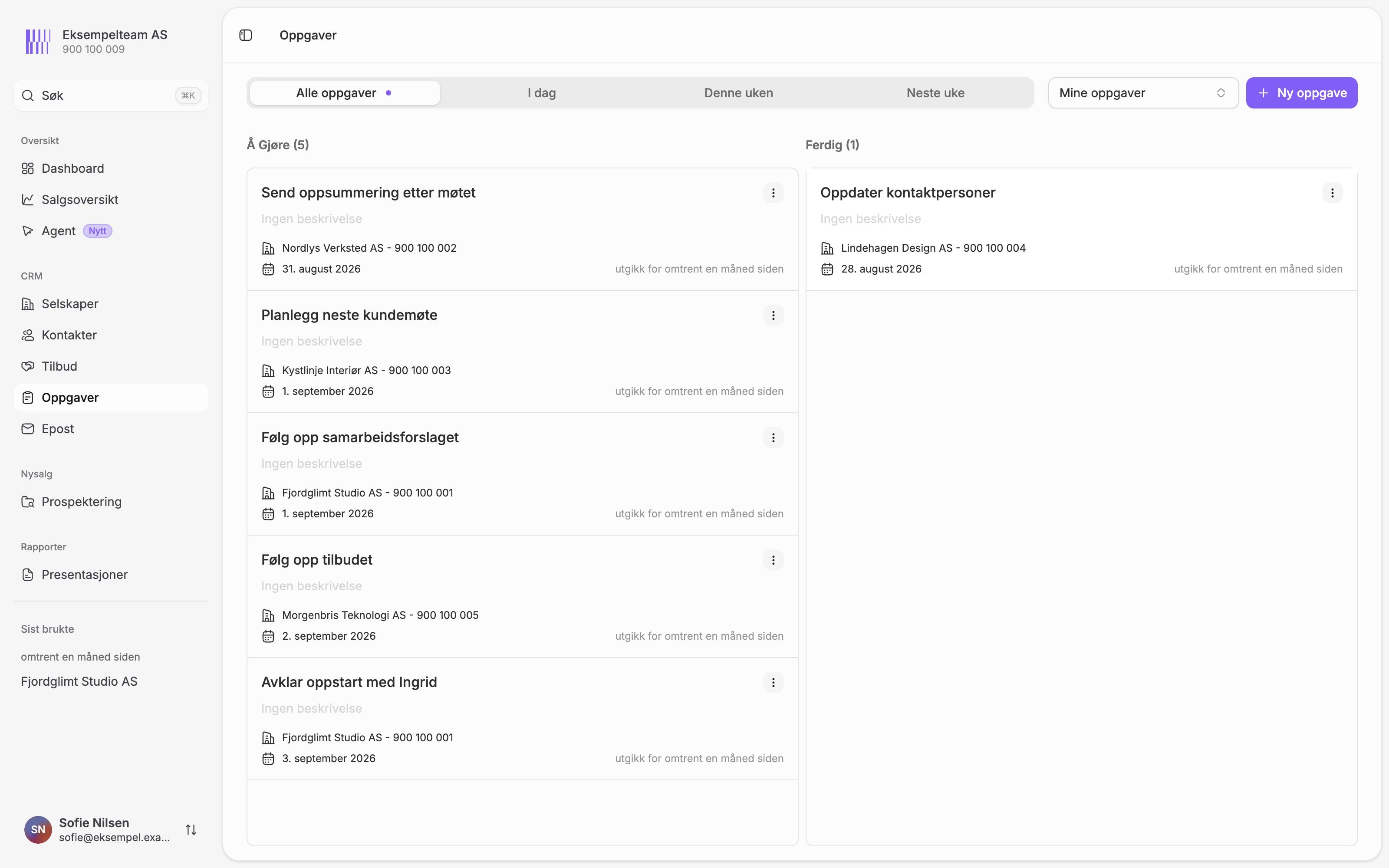Navigate to Selskaper in CRM section

tap(111, 304)
